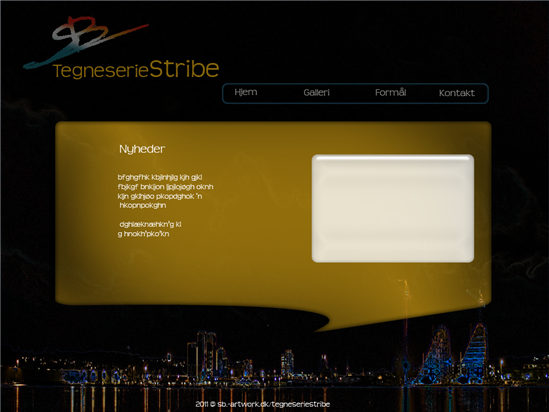Select the Formål navigation item
The width and height of the screenshot is (549, 412).
pos(390,92)
